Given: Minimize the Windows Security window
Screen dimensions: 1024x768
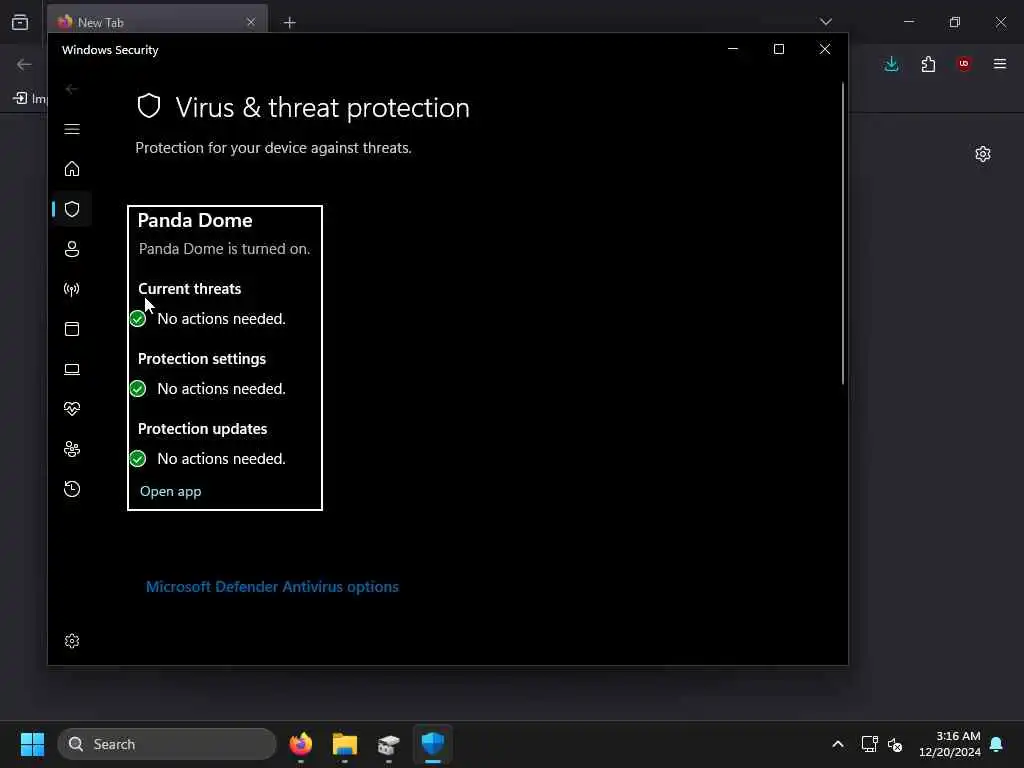Looking at the screenshot, I should click(733, 49).
